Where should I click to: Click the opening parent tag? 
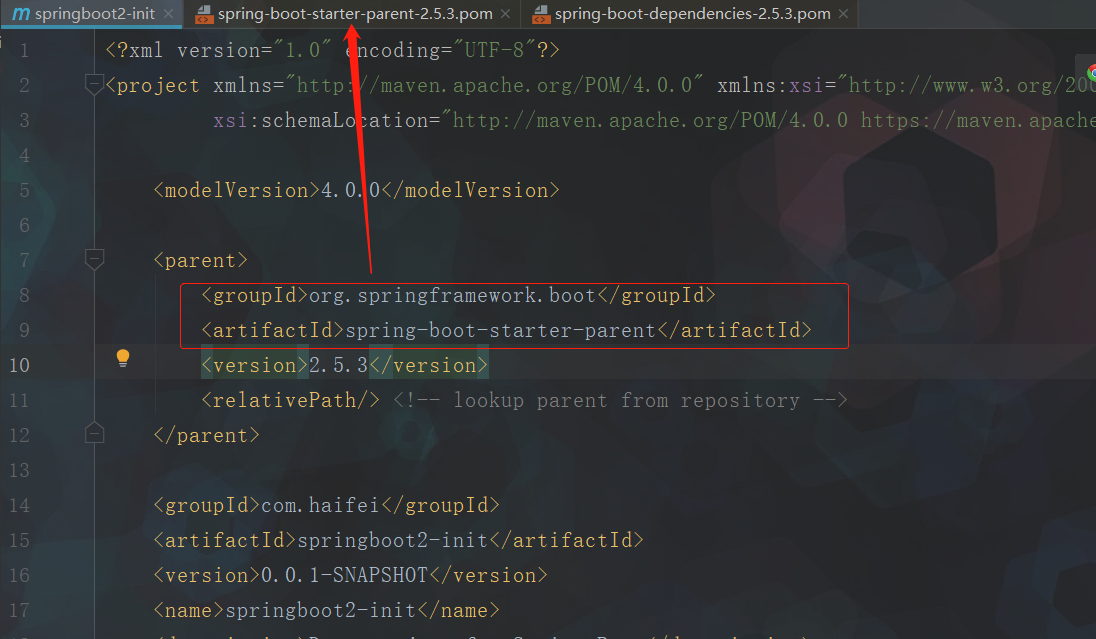click(x=201, y=260)
